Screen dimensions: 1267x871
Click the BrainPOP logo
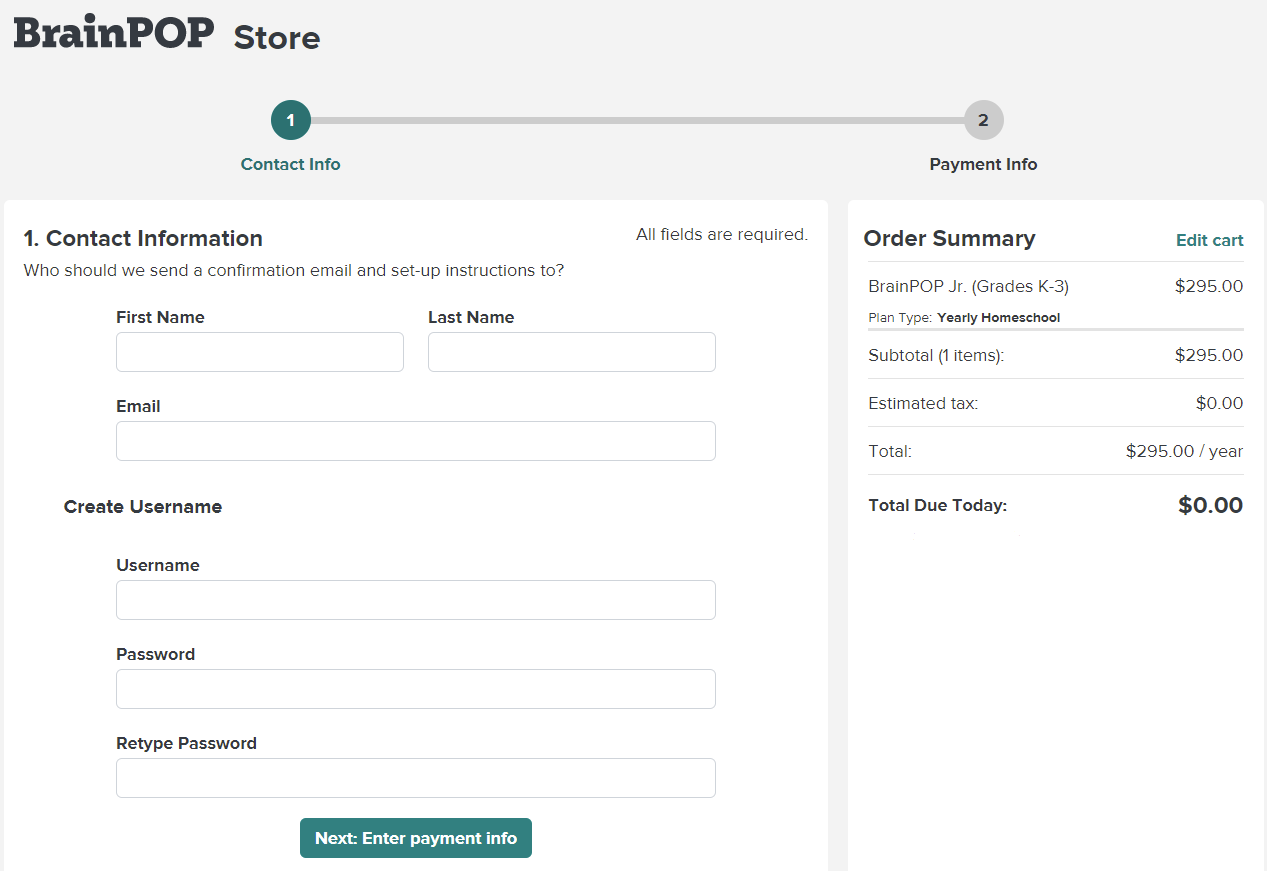pos(113,32)
